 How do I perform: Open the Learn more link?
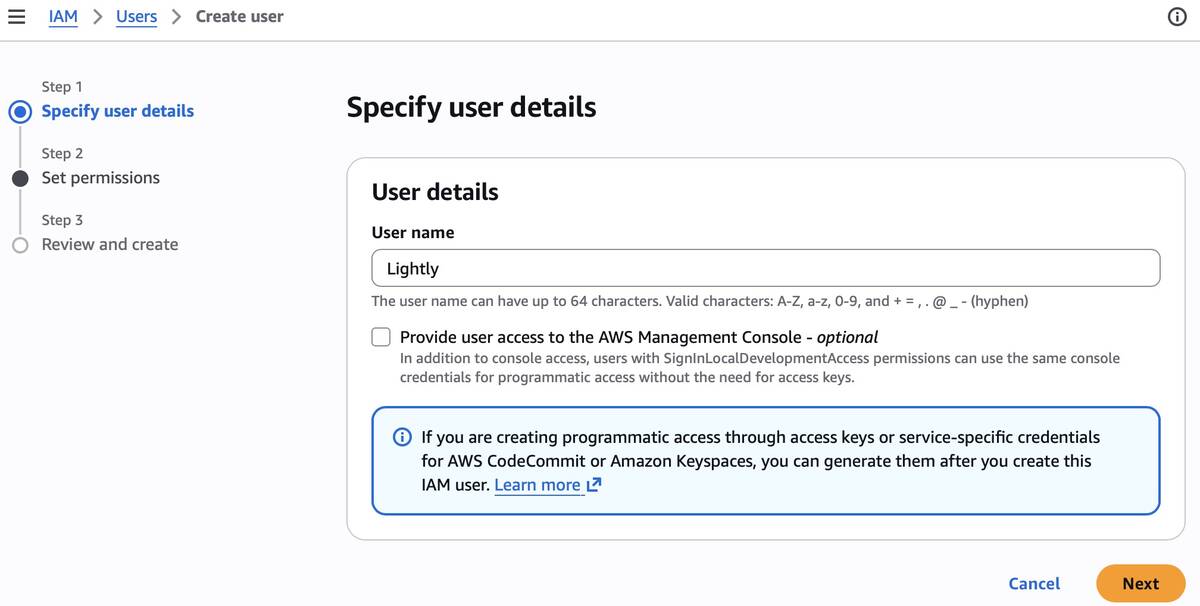(538, 483)
